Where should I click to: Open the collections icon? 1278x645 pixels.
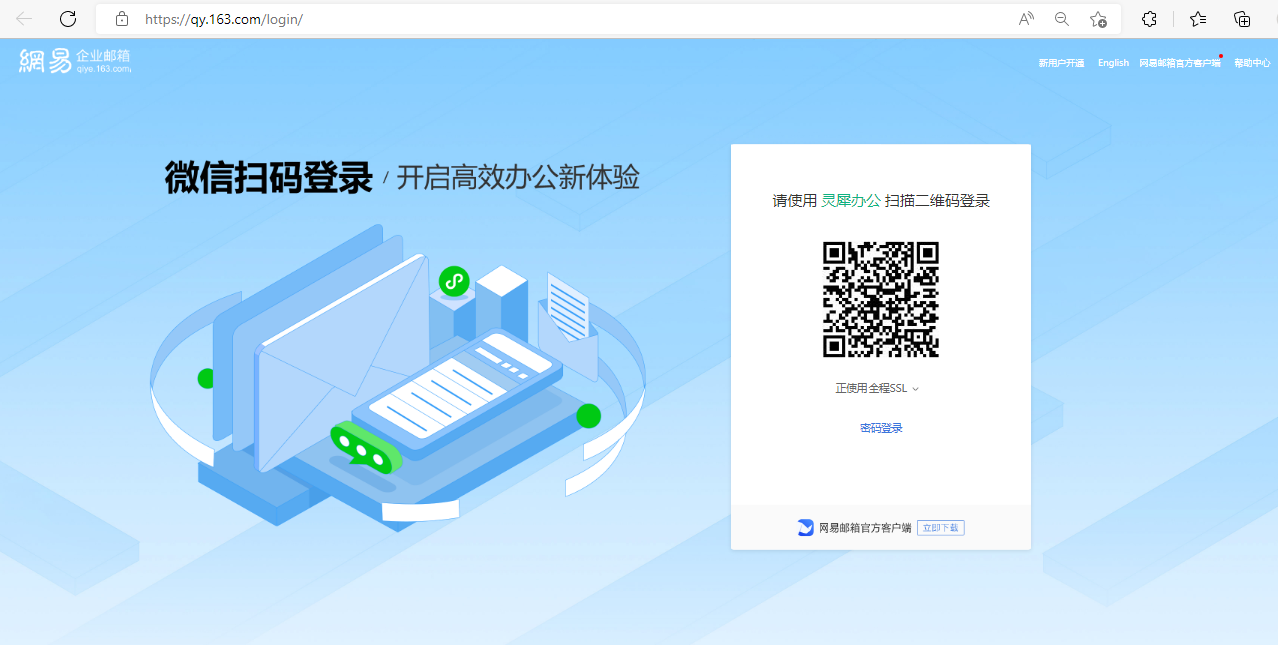pos(1242,18)
